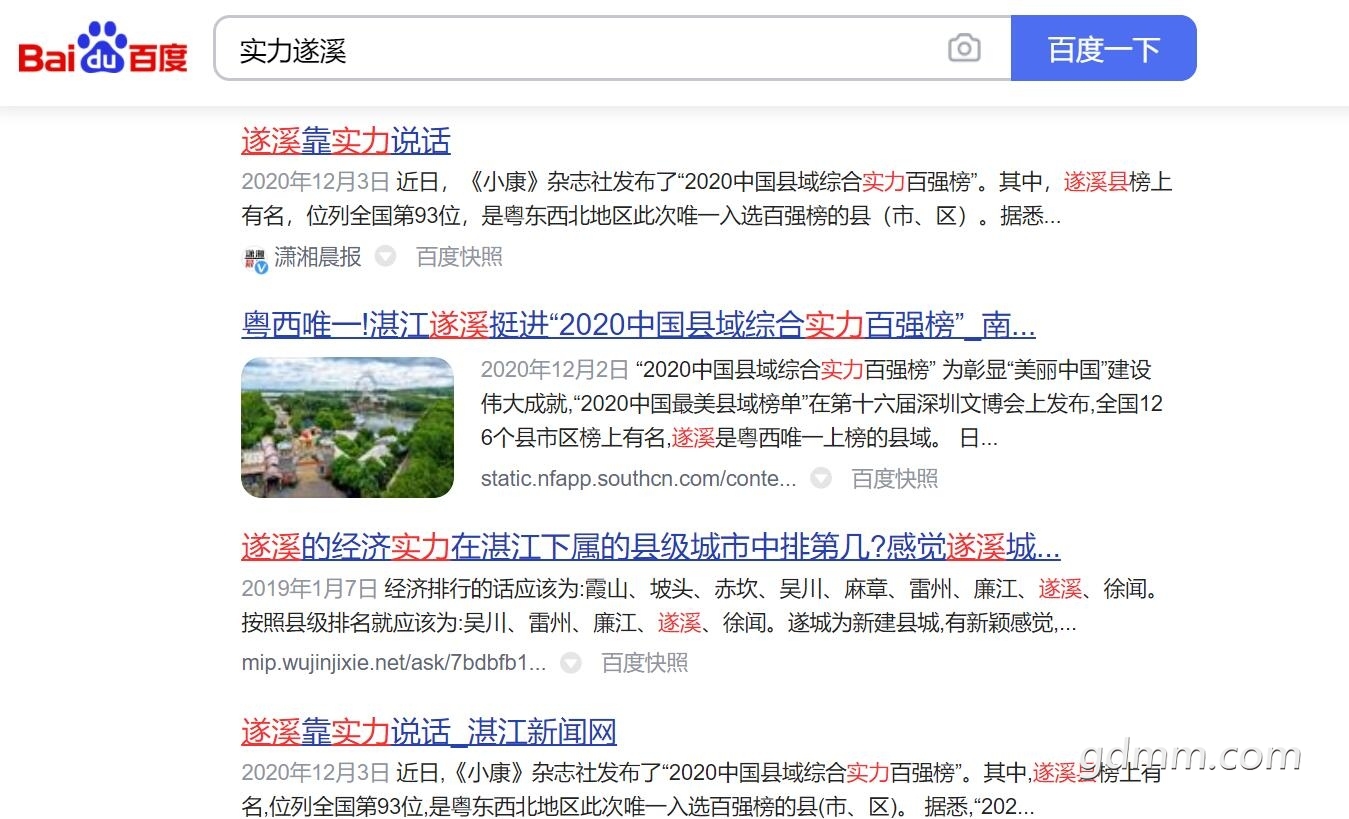Open the 潇湘晨报 source name
Image resolution: width=1349 pixels, height=819 pixels.
[x=318, y=257]
